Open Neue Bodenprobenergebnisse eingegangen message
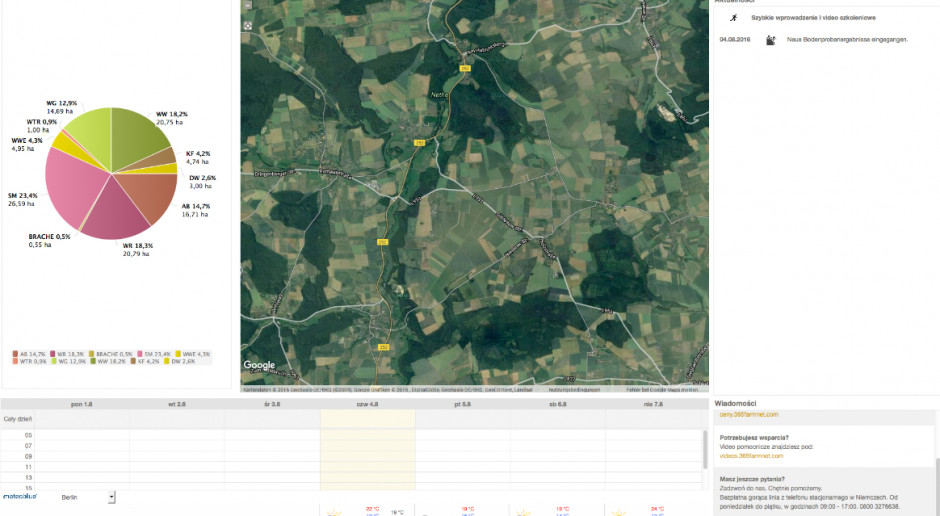This screenshot has height=516, width=940. click(x=847, y=40)
